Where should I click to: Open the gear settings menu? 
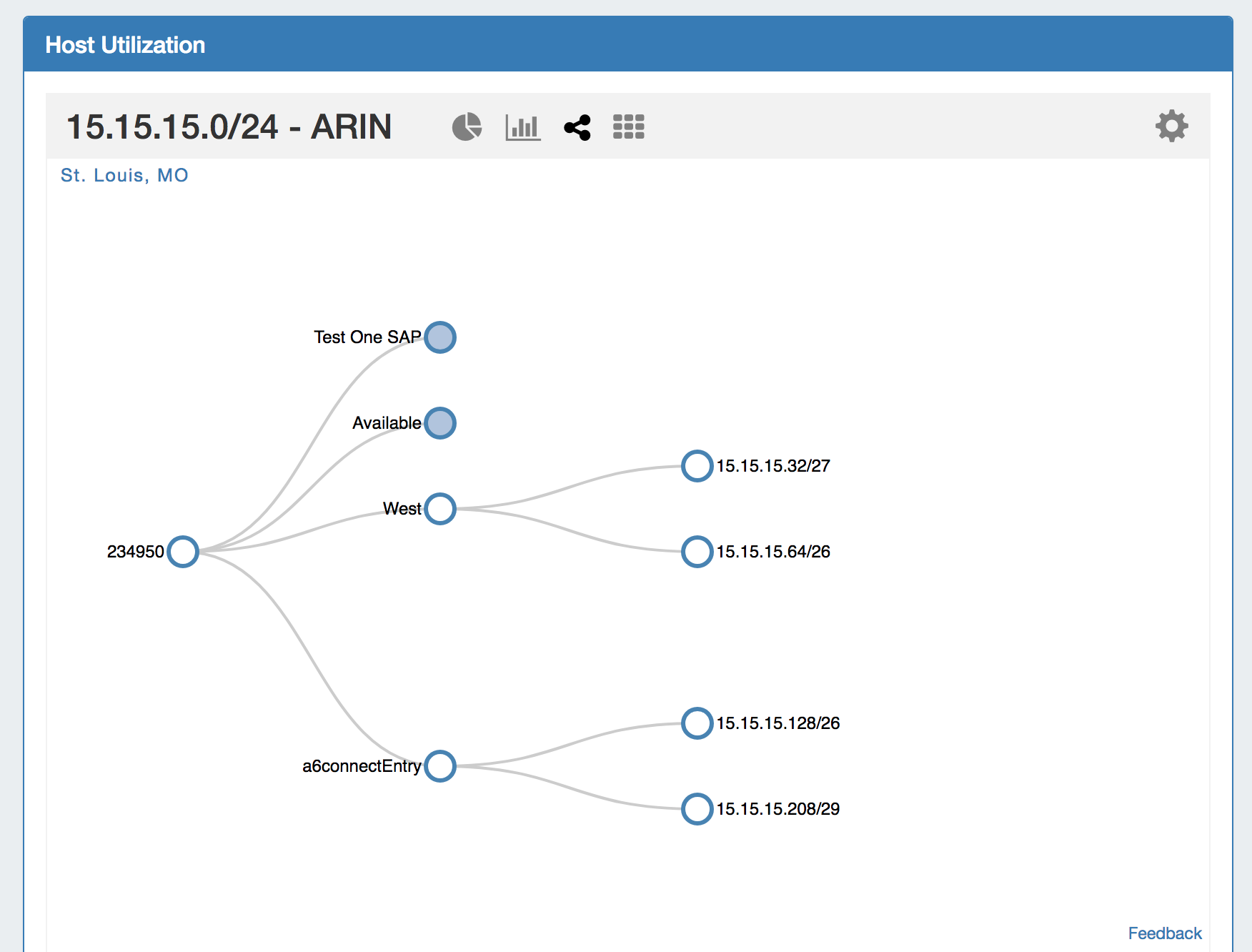1171,127
